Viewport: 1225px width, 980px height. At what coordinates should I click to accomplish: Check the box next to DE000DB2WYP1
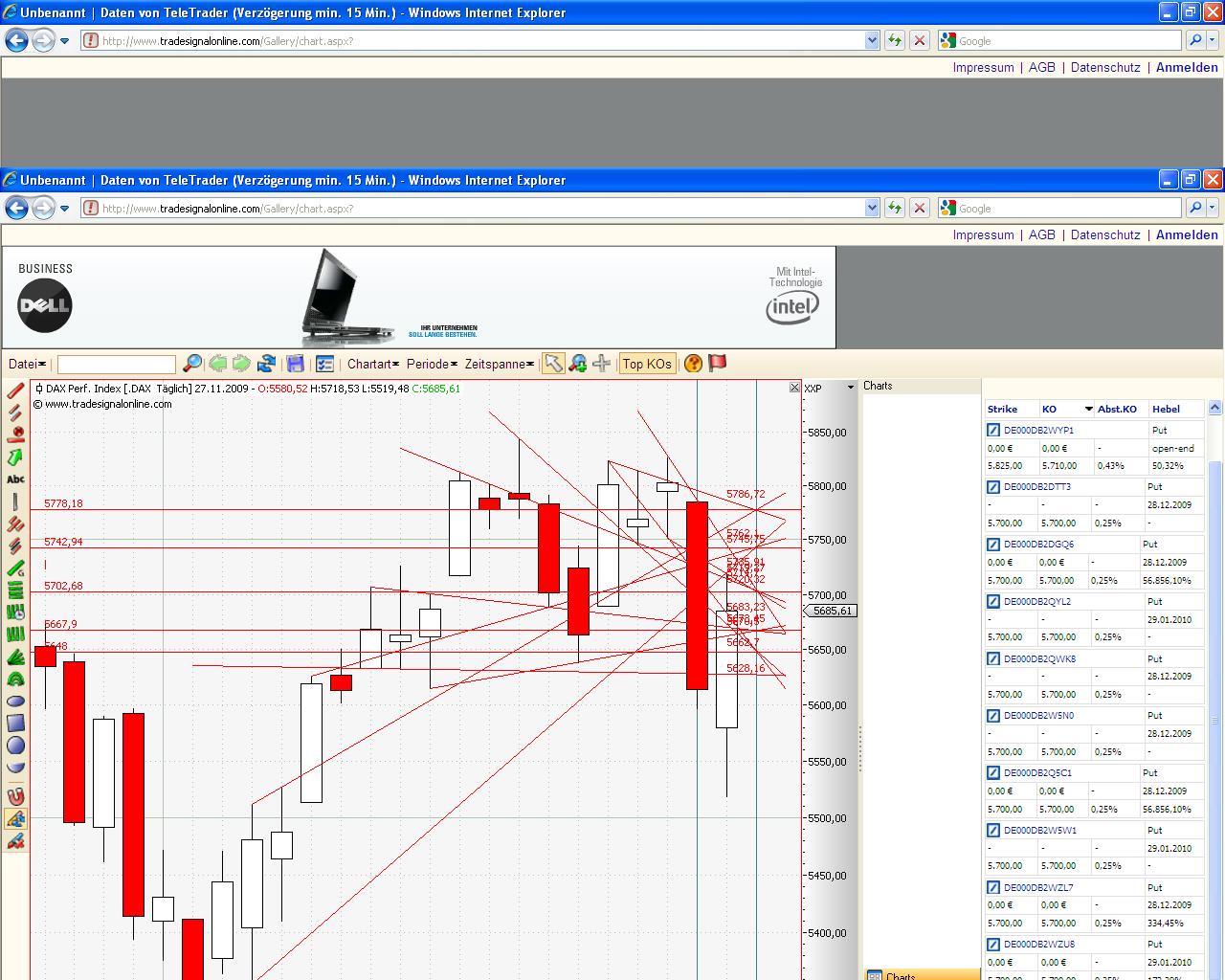pyautogui.click(x=992, y=430)
